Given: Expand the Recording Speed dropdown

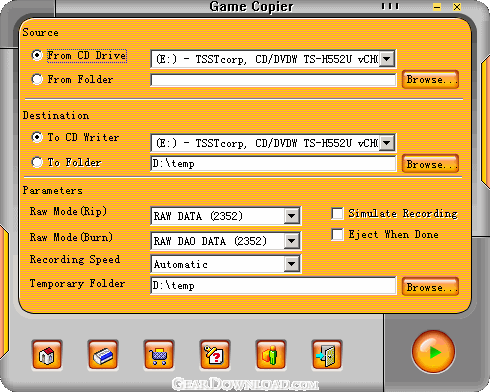Looking at the screenshot, I should coord(292,264).
